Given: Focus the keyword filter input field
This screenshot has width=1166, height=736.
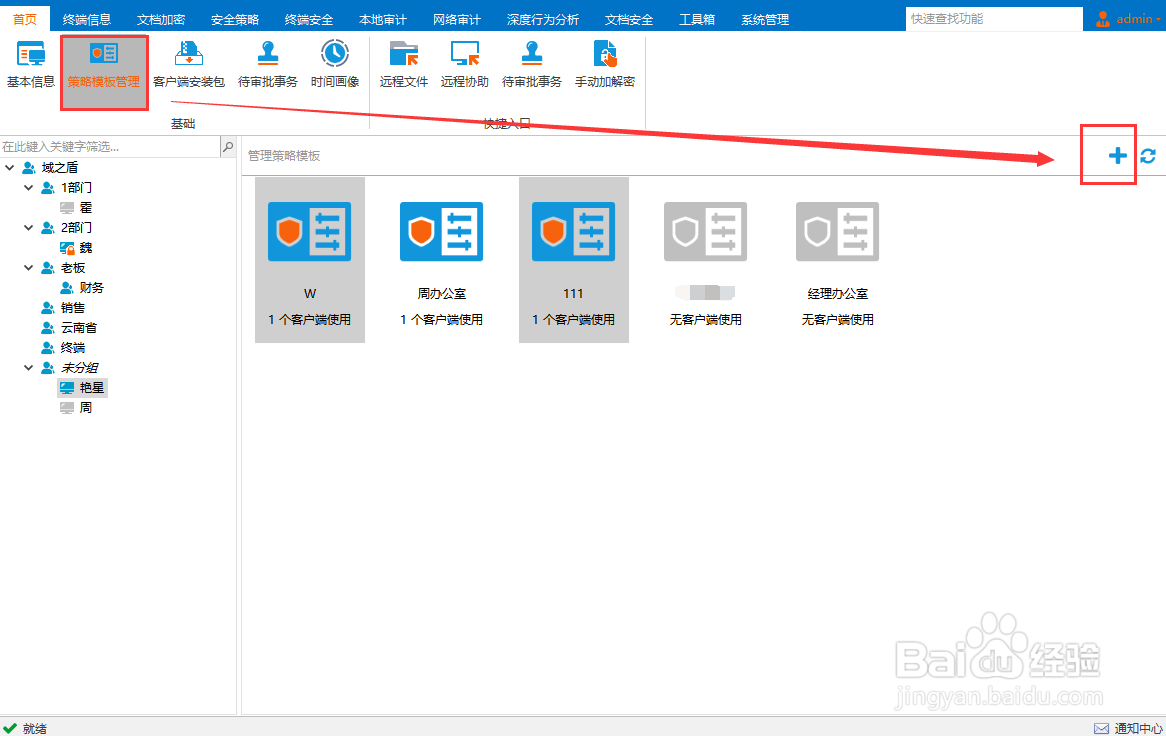Looking at the screenshot, I should click(110, 146).
